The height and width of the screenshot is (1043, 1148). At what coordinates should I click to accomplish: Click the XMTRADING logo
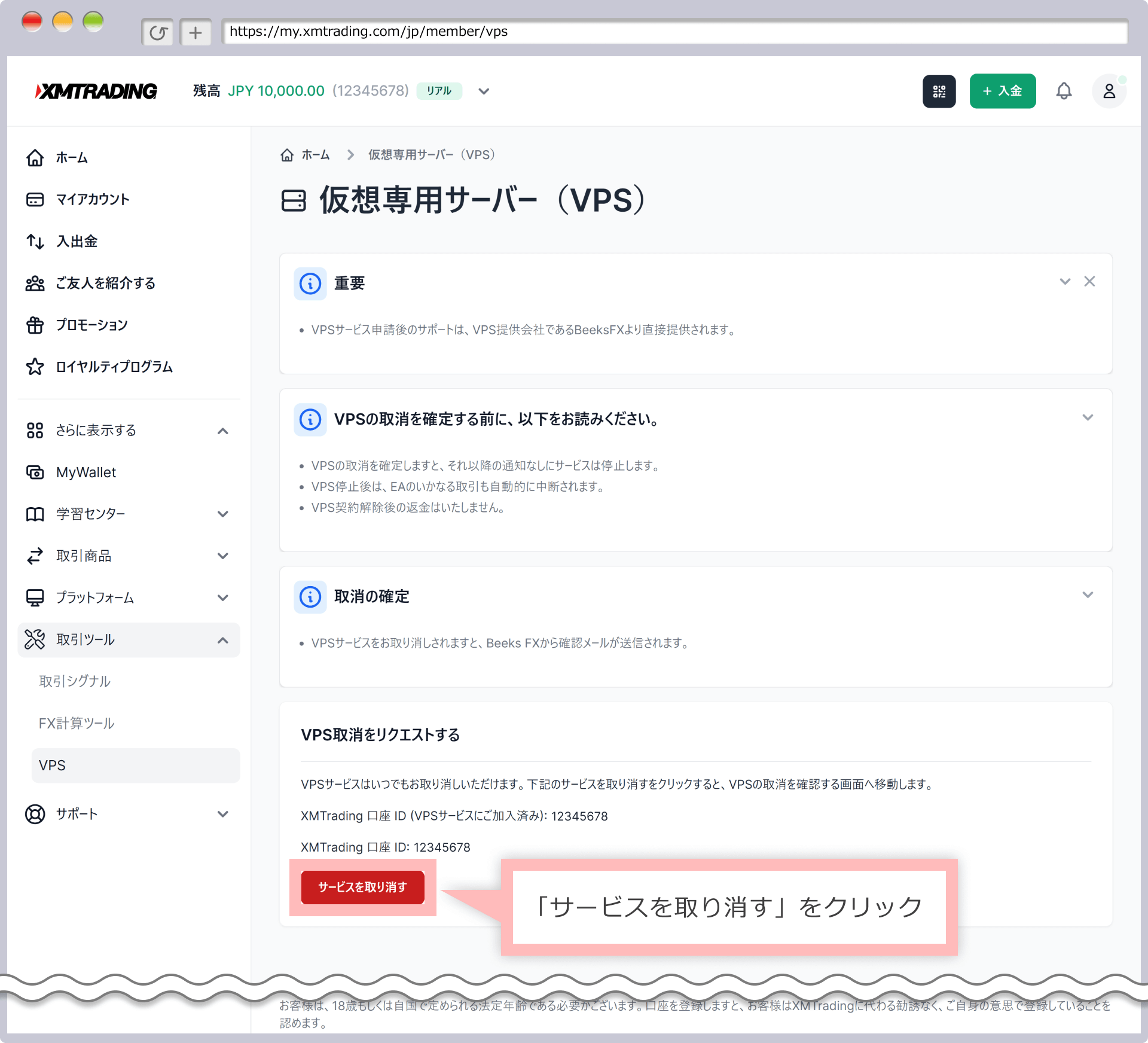click(x=96, y=91)
